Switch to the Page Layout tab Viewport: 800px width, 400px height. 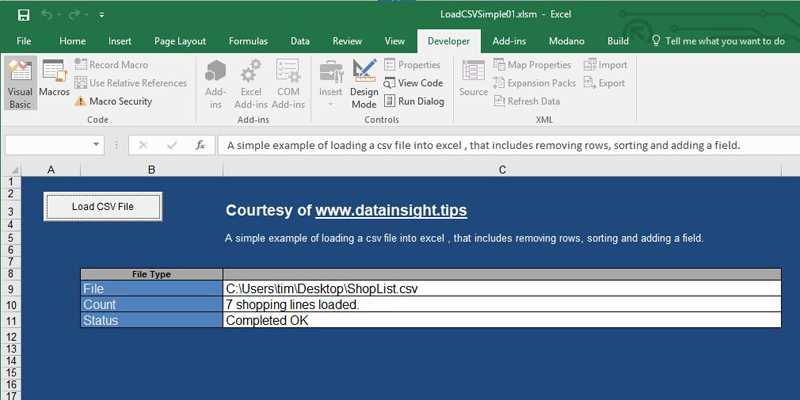point(180,41)
